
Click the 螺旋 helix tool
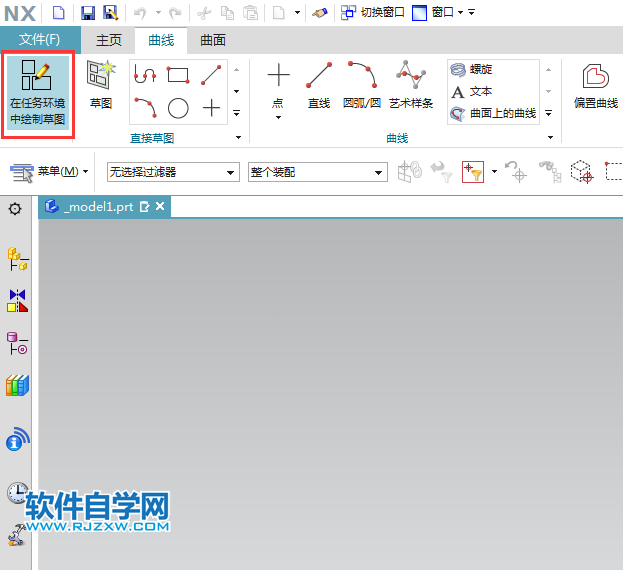(472, 70)
